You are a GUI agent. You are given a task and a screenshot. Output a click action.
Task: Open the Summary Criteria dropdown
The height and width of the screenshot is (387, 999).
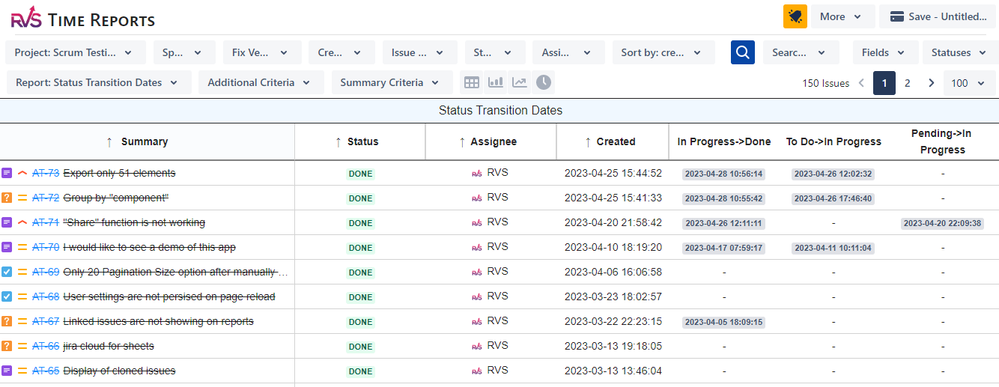392,82
